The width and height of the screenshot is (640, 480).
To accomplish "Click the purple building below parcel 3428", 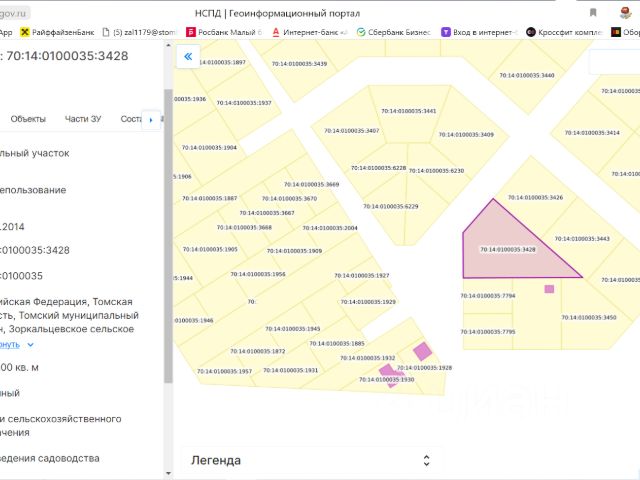I will 549,289.
